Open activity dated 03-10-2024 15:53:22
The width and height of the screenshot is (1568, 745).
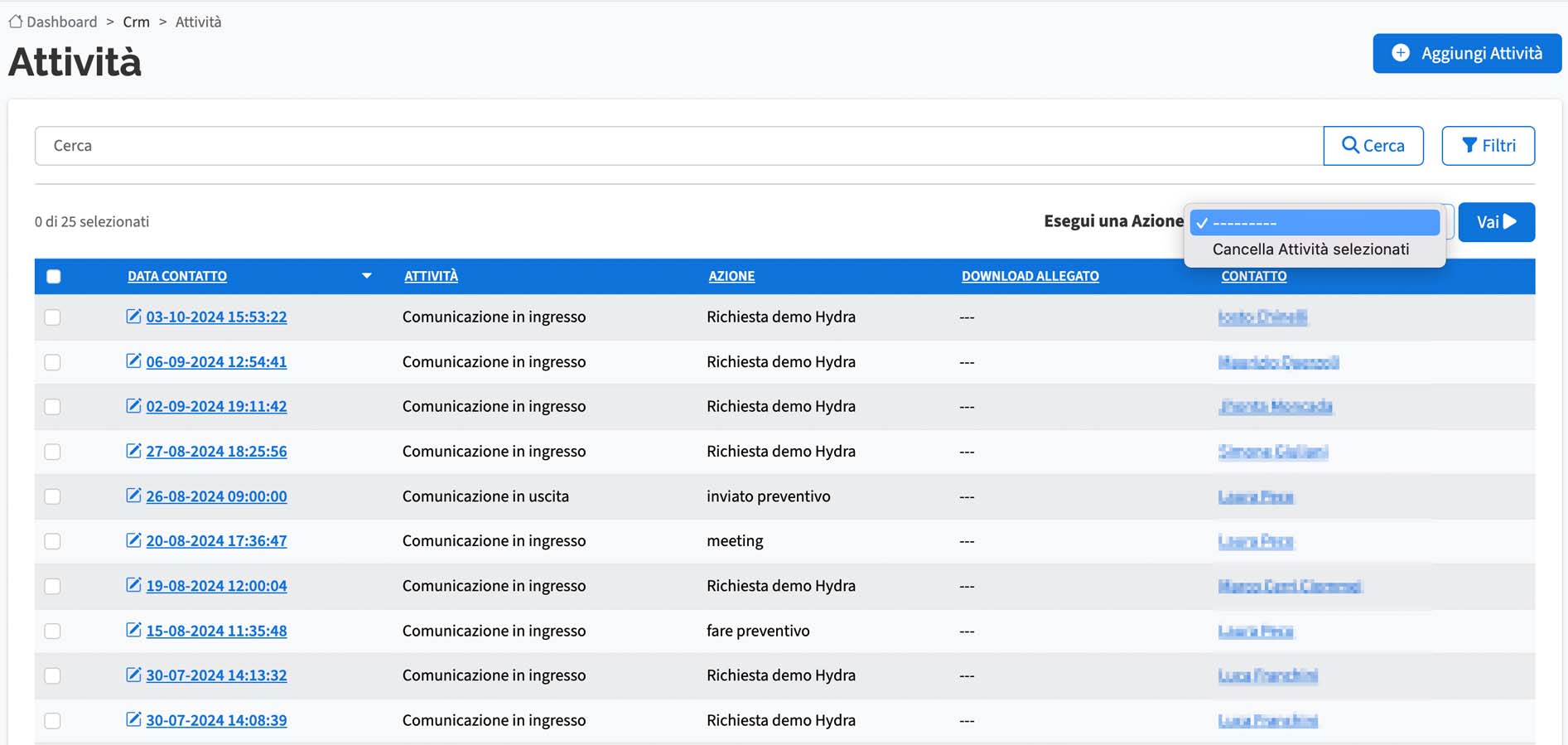(x=216, y=317)
